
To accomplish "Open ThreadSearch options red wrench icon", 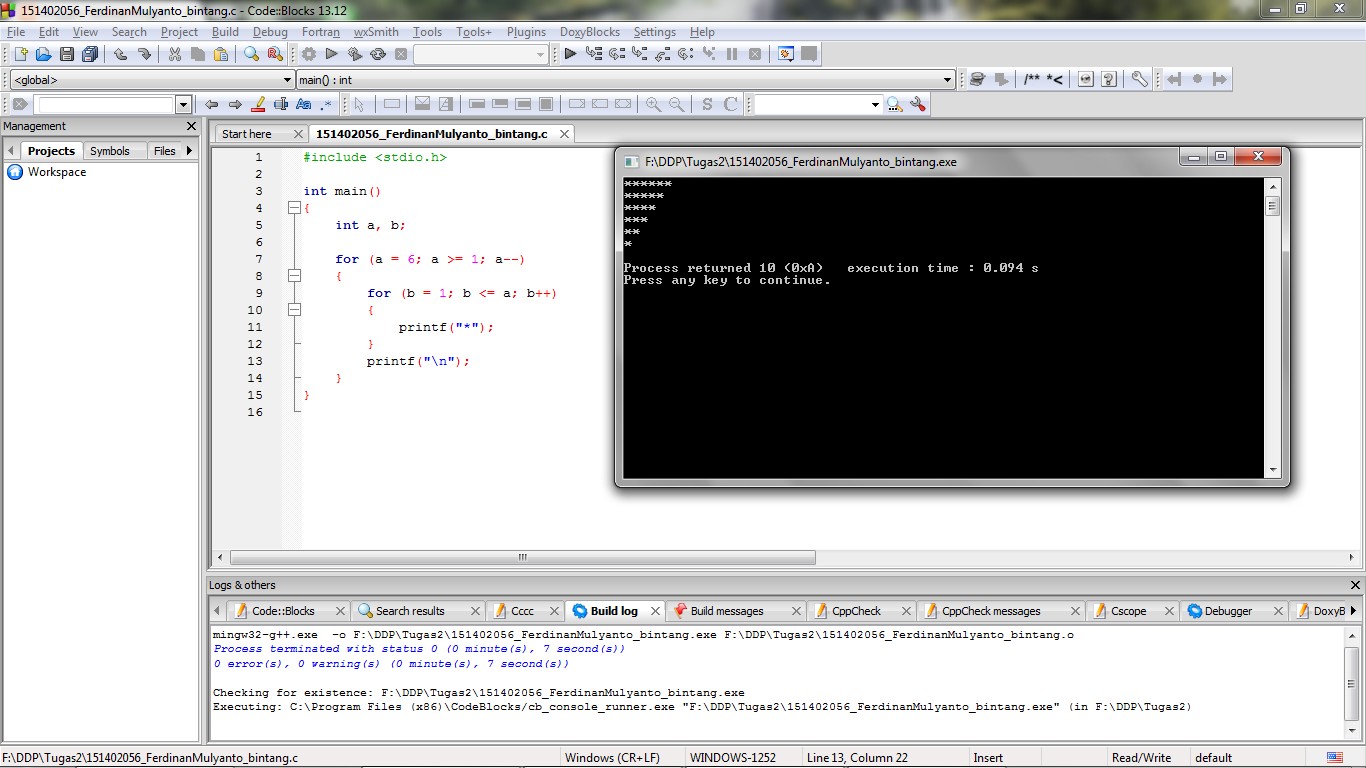I will coord(918,104).
